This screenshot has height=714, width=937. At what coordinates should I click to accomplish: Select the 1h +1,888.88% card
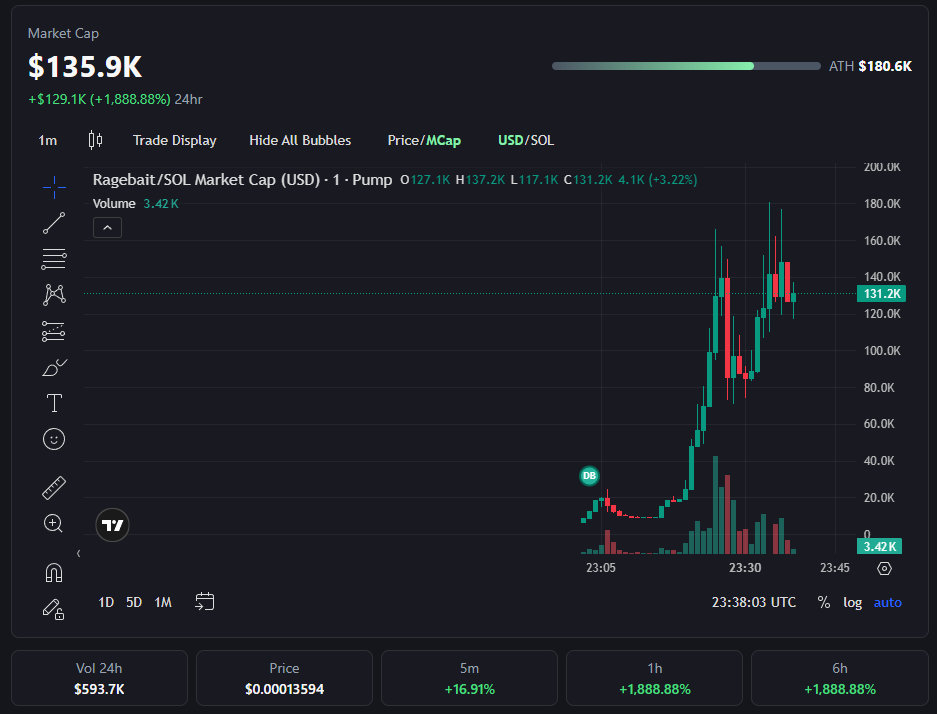pyautogui.click(x=654, y=679)
